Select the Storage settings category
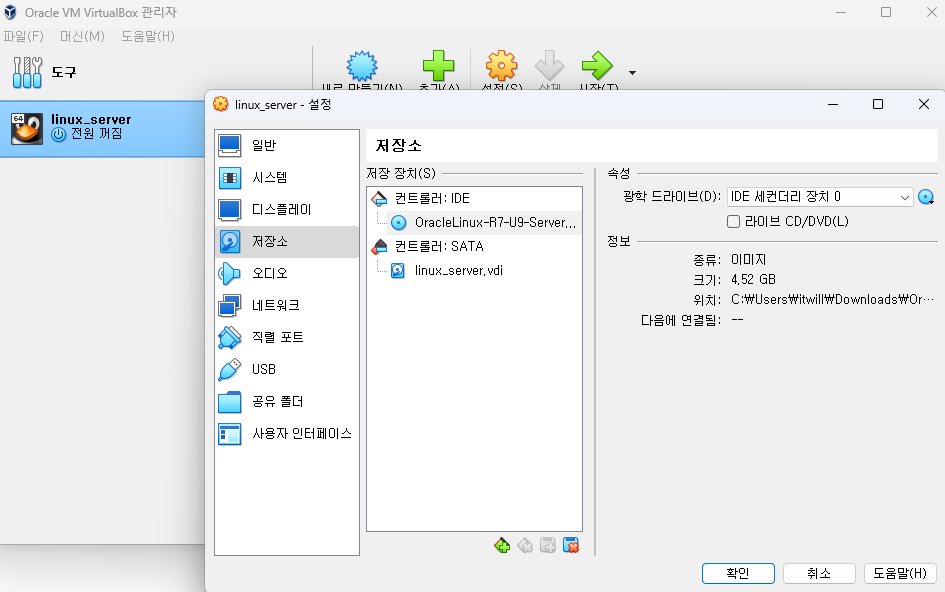This screenshot has width=945, height=592. (x=287, y=241)
